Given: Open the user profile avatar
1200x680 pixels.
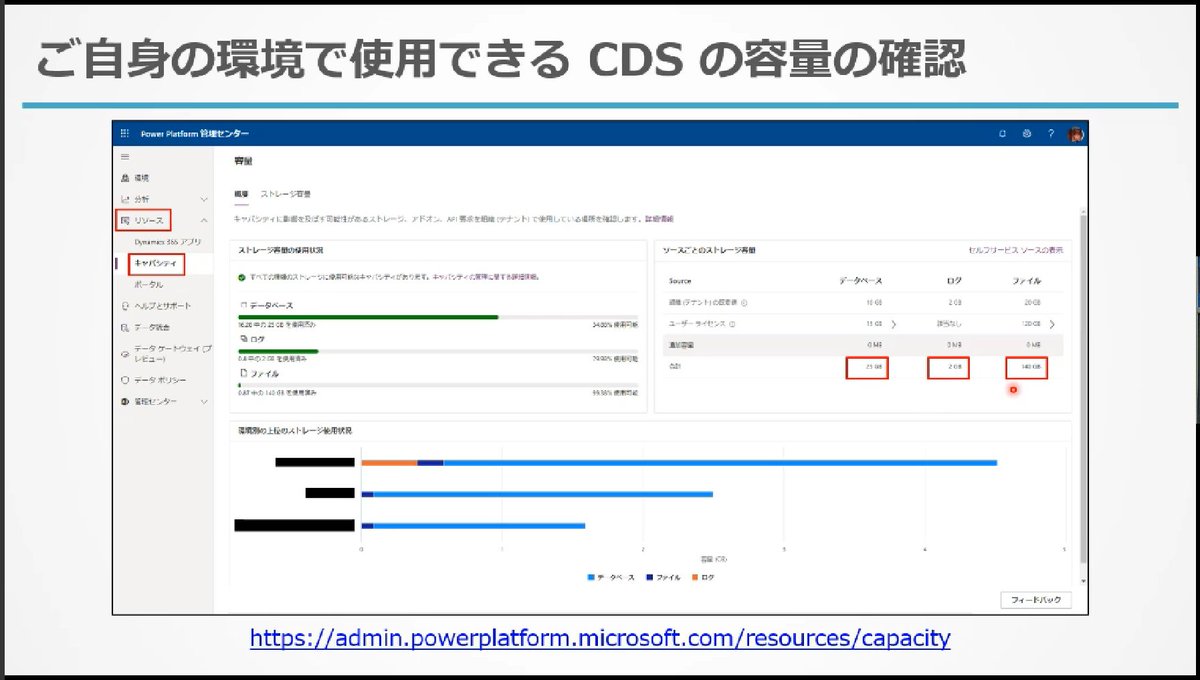Looking at the screenshot, I should point(1075,133).
